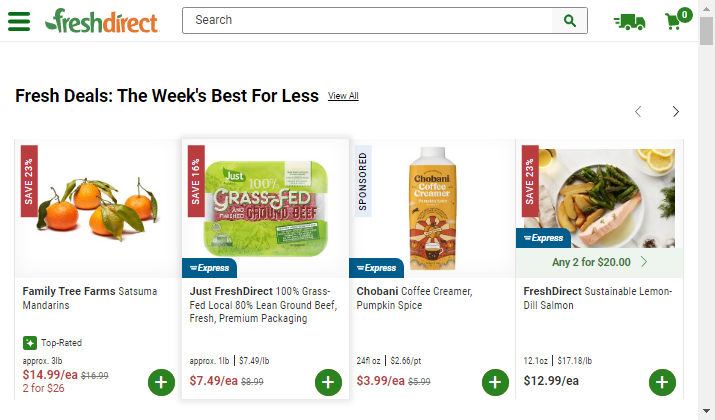Open Family Tree Farms Satsuma Mandarins link
The image size is (715, 420).
(x=91, y=298)
